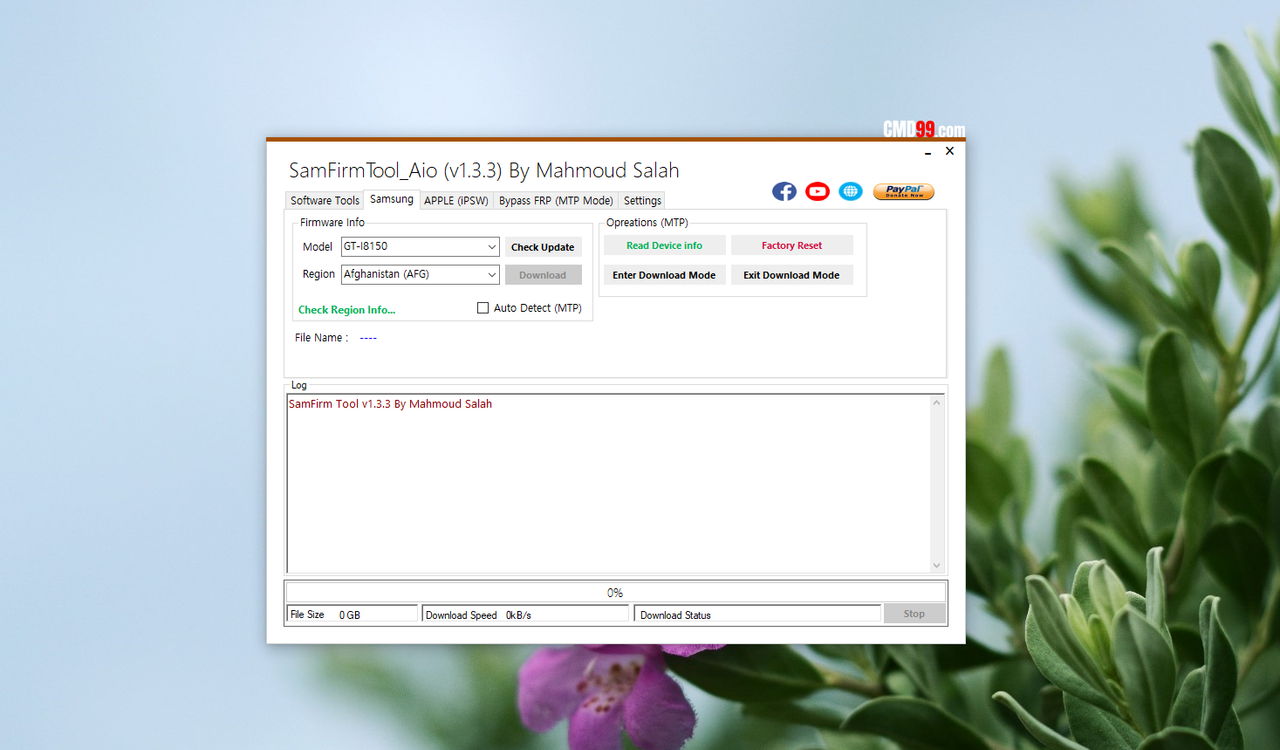Open the YouTube icon link
This screenshot has height=750, width=1280.
coord(817,191)
